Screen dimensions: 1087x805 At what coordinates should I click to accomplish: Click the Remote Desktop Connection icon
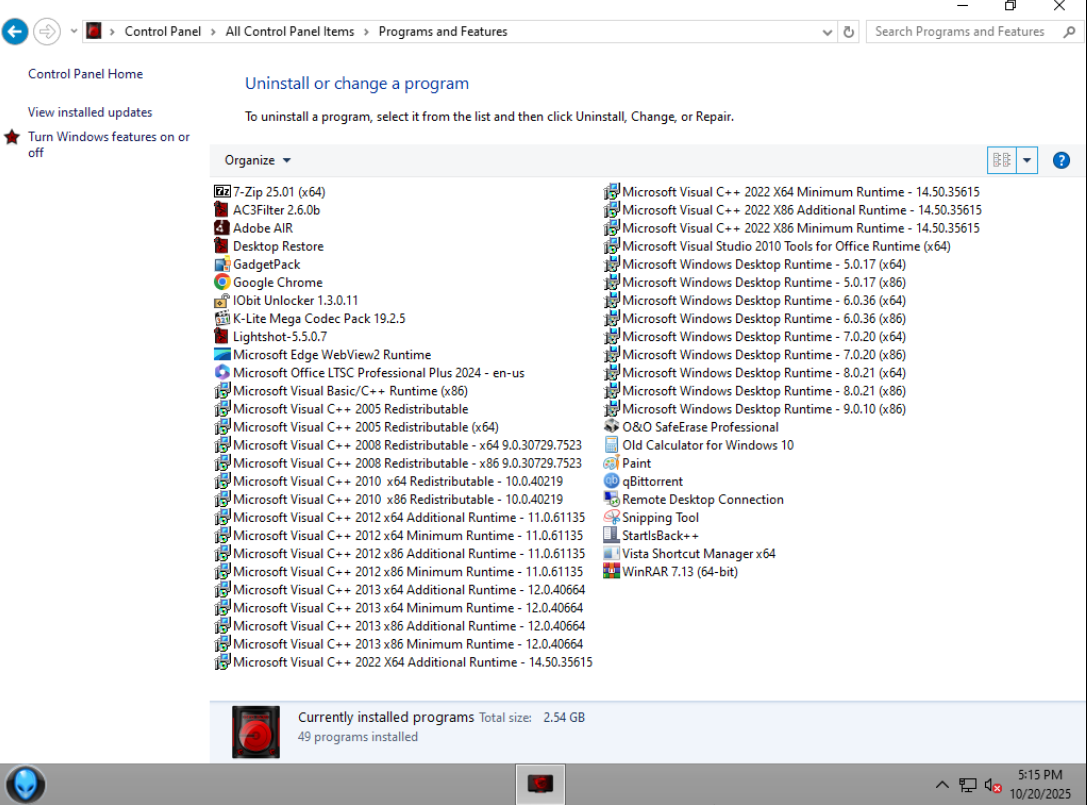[x=611, y=499]
